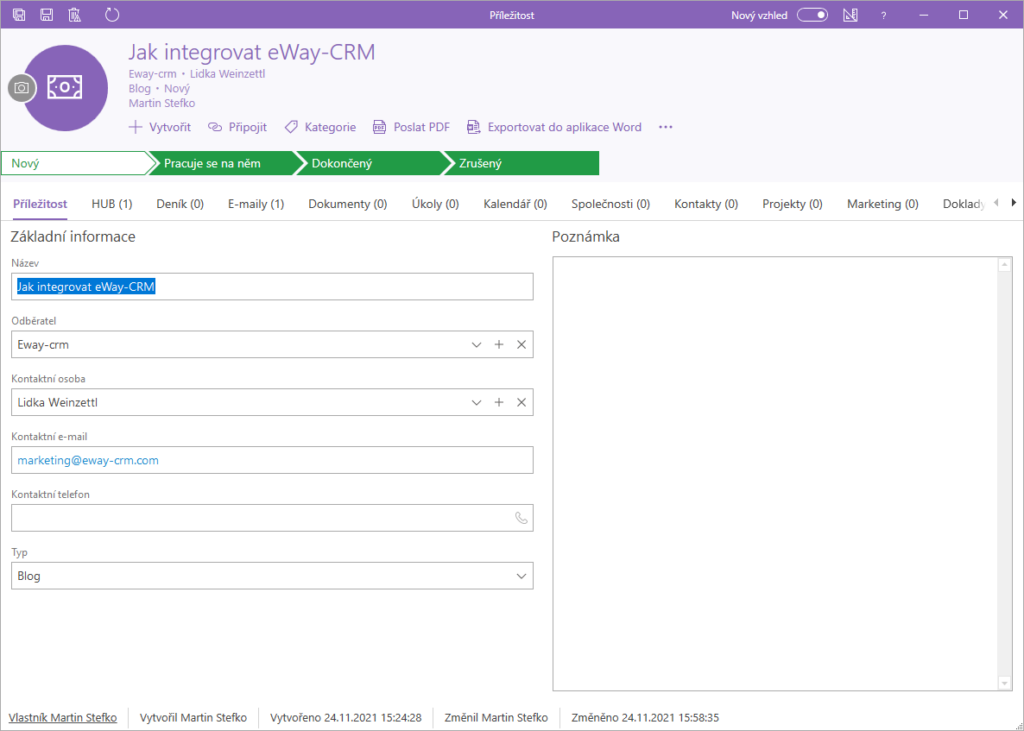1024x731 pixels.
Task: Click the Save icon in title bar
Action: tap(46, 14)
